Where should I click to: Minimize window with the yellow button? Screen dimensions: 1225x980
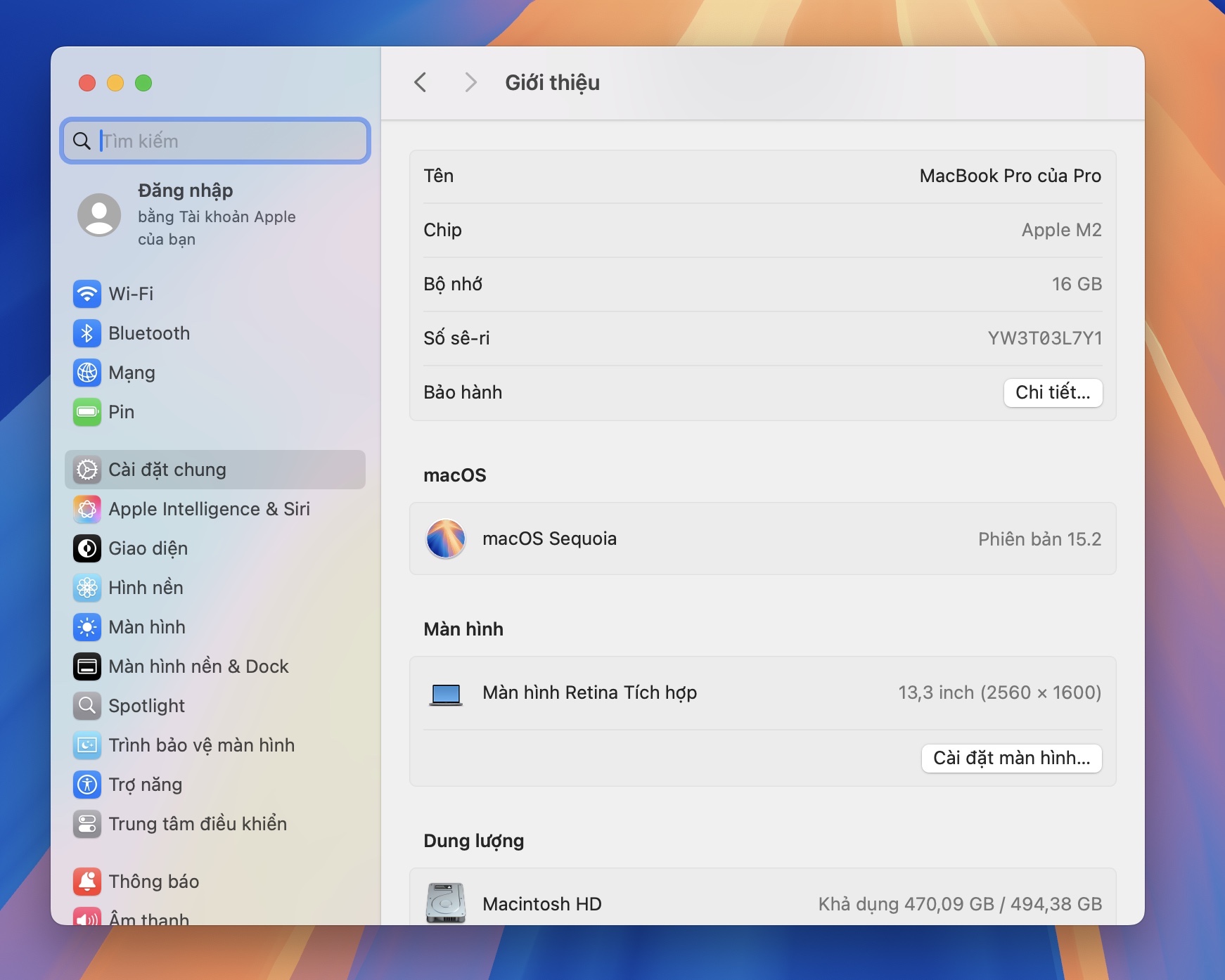[115, 83]
